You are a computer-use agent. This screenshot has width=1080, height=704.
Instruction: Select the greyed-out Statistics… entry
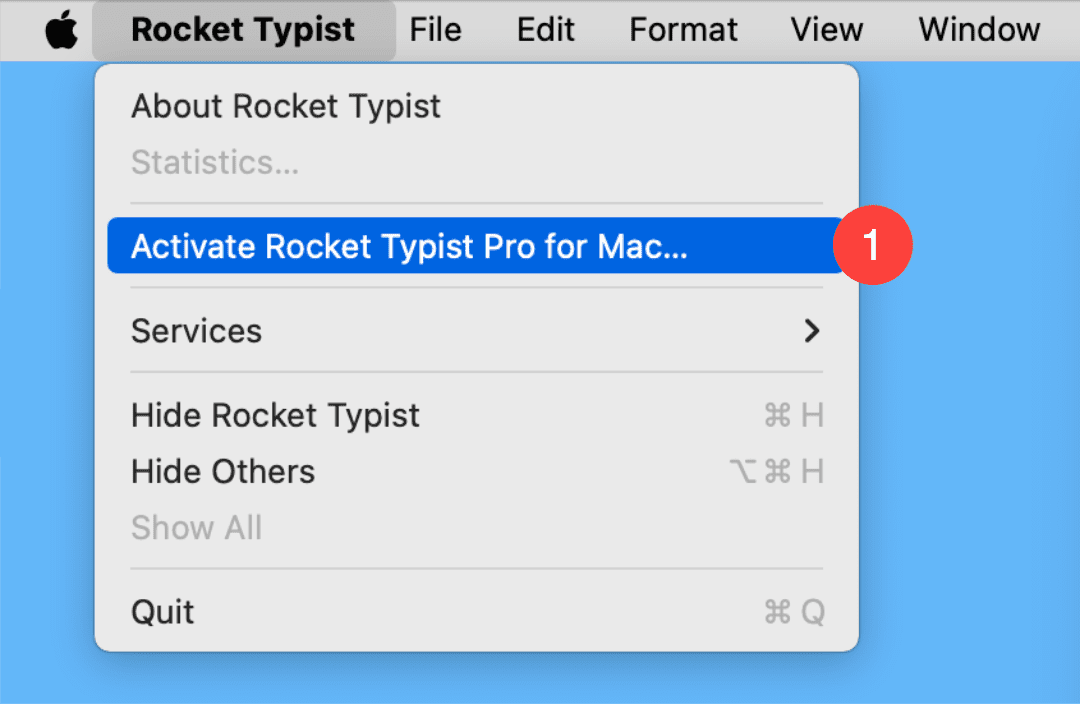pos(476,163)
